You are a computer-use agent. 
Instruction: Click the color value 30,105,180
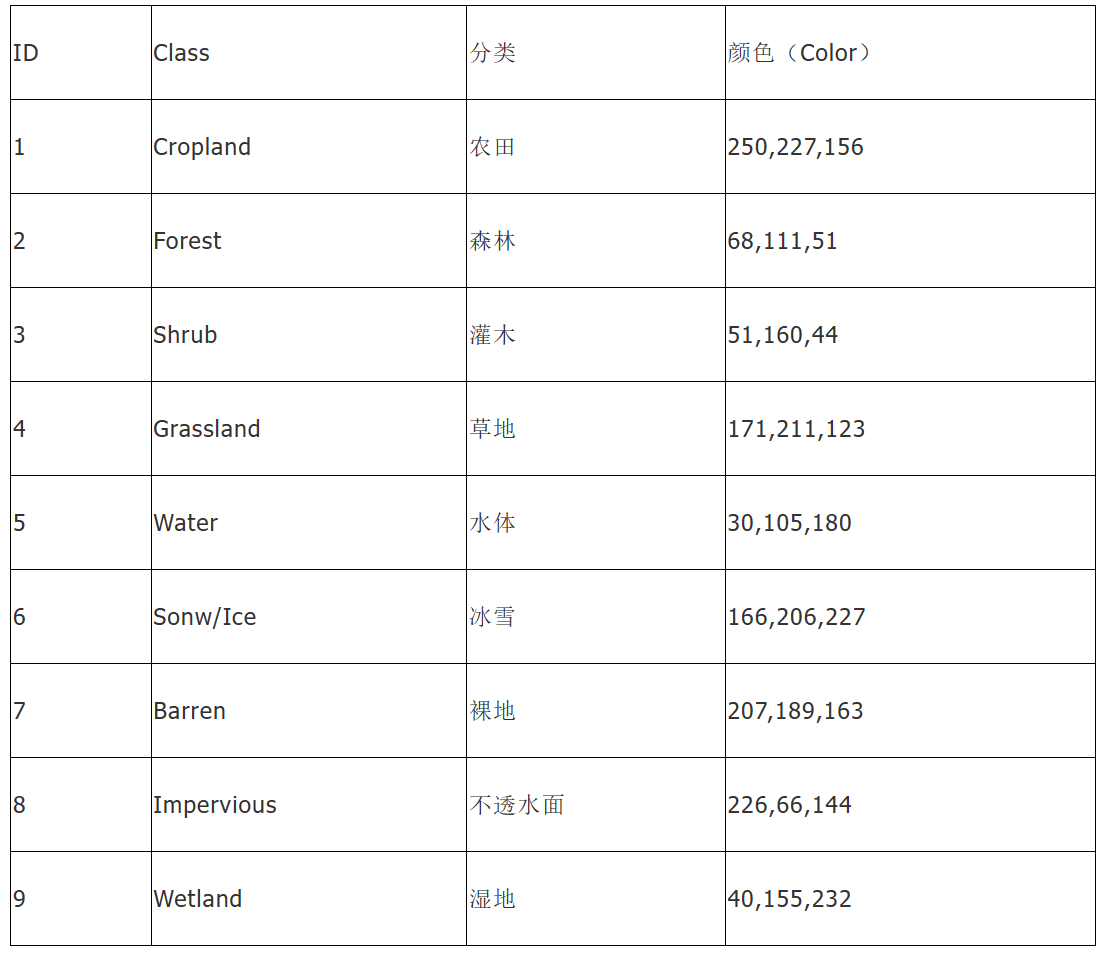point(789,523)
